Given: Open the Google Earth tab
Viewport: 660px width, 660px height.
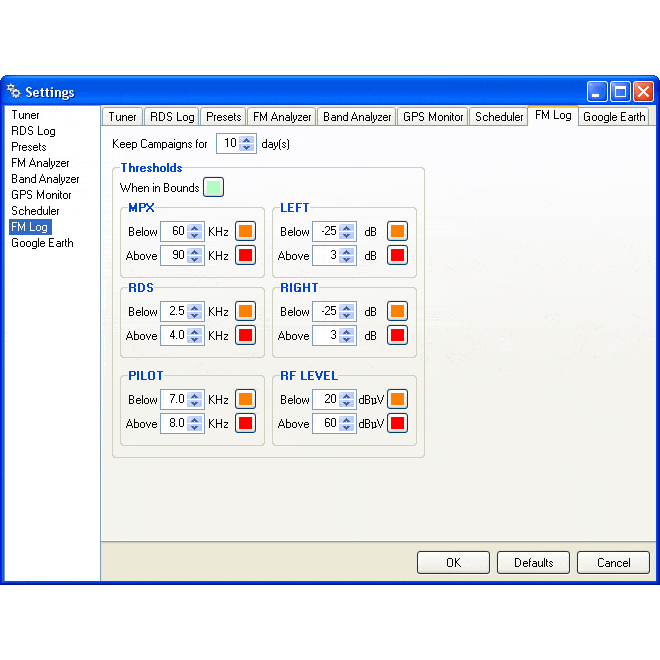Looking at the screenshot, I should pyautogui.click(x=613, y=117).
